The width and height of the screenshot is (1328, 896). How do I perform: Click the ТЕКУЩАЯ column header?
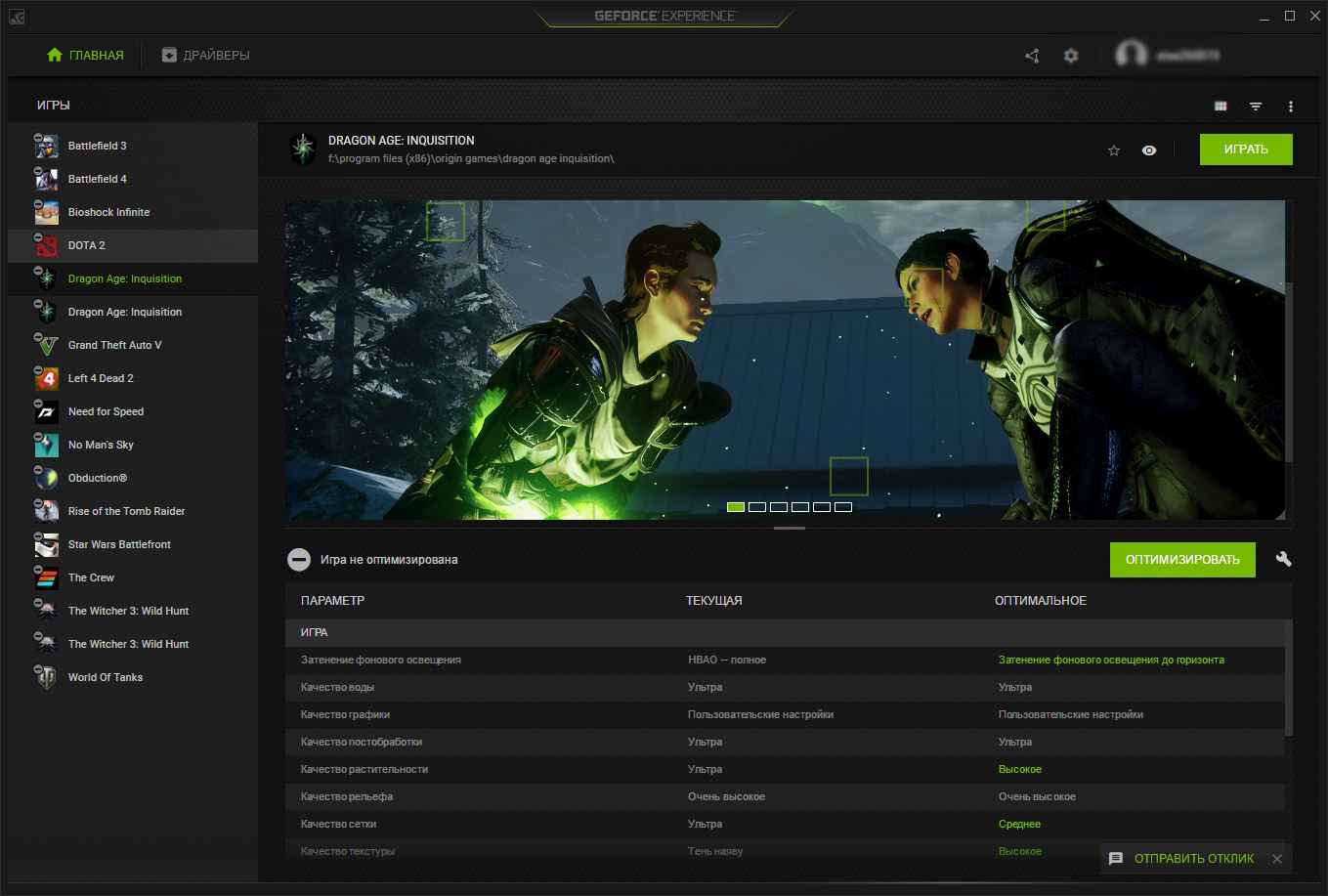(714, 601)
